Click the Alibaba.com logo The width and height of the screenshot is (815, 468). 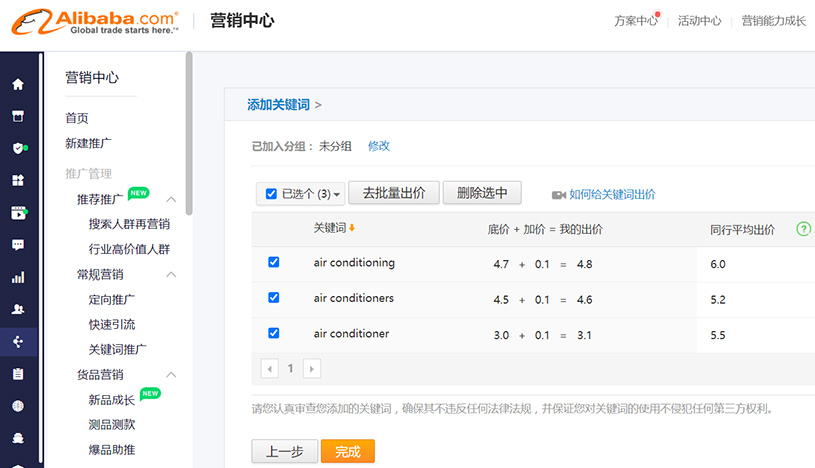(95, 22)
